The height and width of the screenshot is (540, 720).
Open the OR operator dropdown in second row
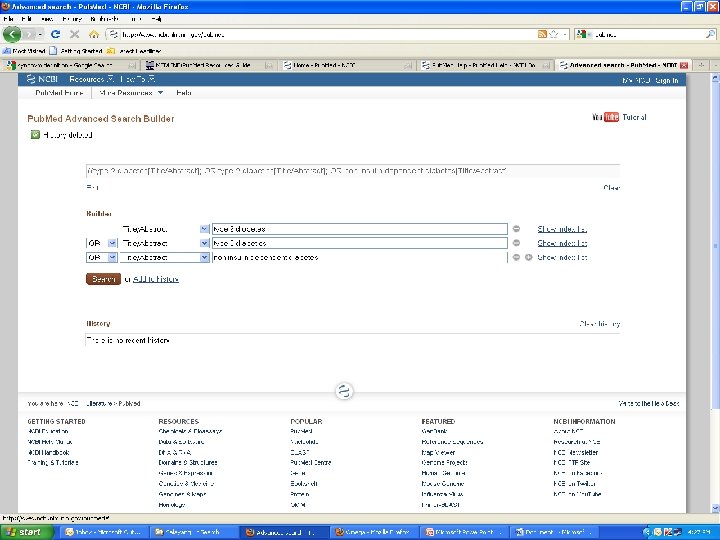click(x=112, y=243)
